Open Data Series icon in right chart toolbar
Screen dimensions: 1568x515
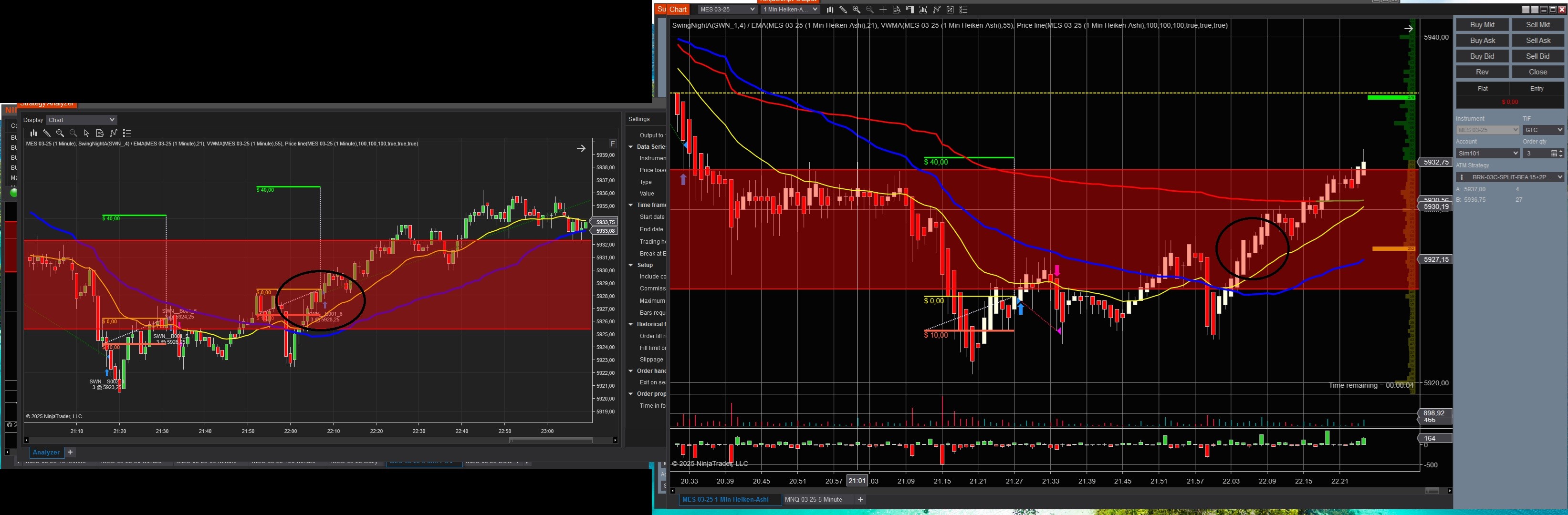pos(830,10)
